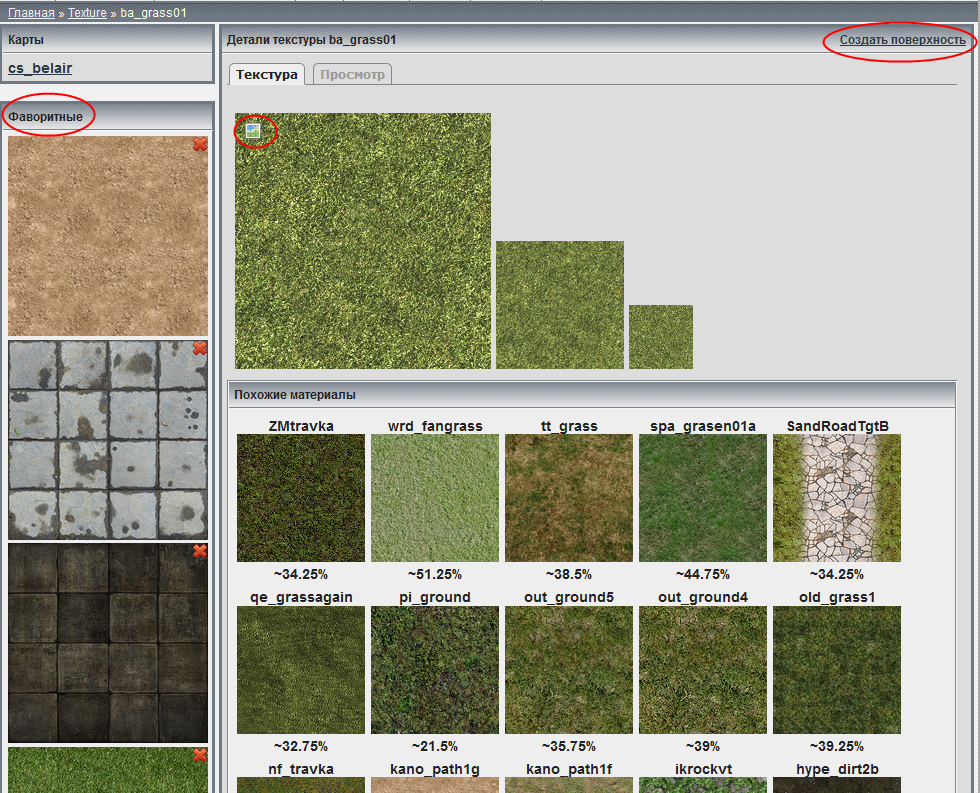The image size is (980, 793).
Task: Select the gray stone tile favorite thumbnail
Action: coord(108,440)
